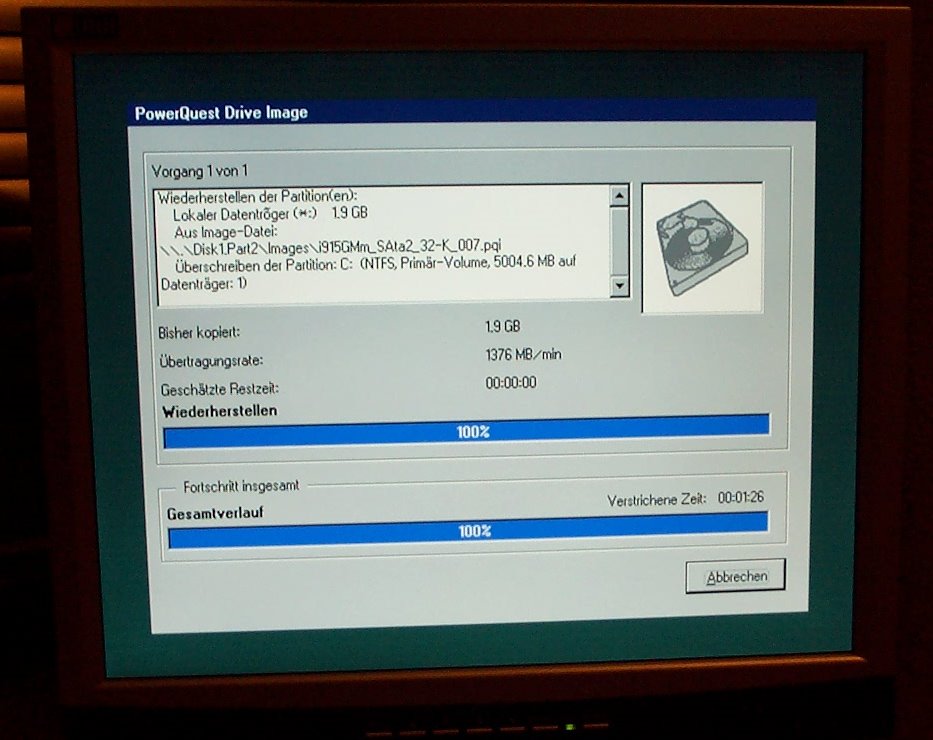Click the 'Lokaler Datenträger (*:) 1.9 GB' line
The image size is (933, 740).
pos(270,214)
